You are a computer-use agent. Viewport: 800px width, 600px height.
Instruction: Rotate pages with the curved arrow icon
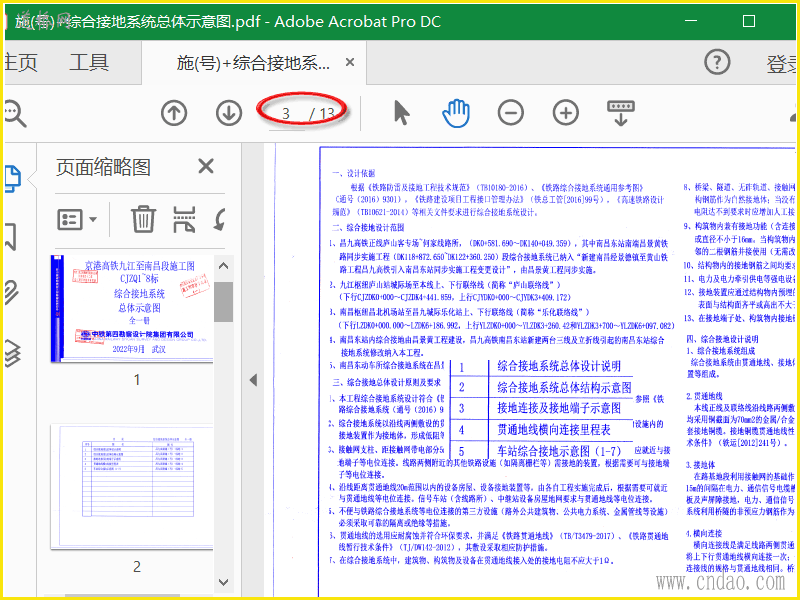point(220,220)
